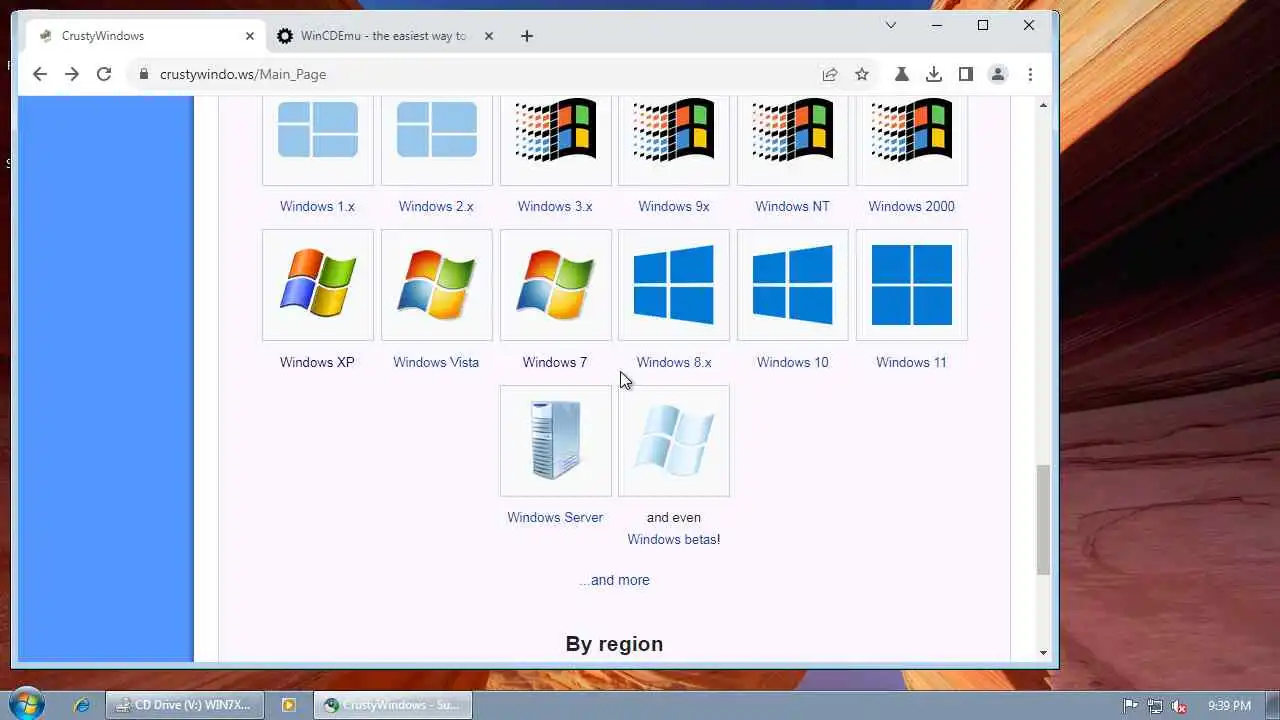Click the Windows 8.x logo image
Viewport: 1280px width, 720px height.
point(674,285)
